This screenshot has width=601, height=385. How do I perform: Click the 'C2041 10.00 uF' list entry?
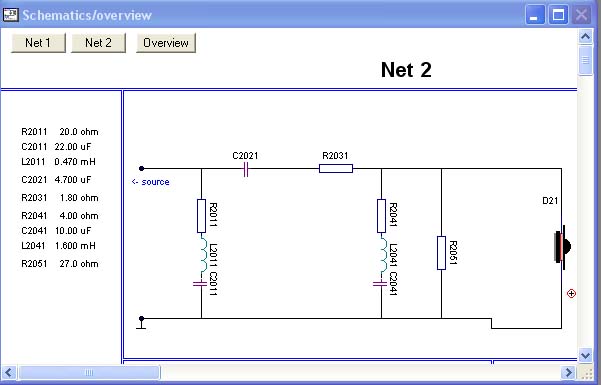(x=56, y=230)
